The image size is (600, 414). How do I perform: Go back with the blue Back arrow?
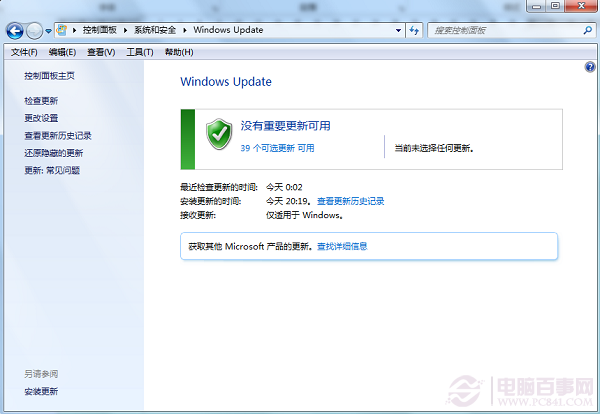click(x=15, y=31)
